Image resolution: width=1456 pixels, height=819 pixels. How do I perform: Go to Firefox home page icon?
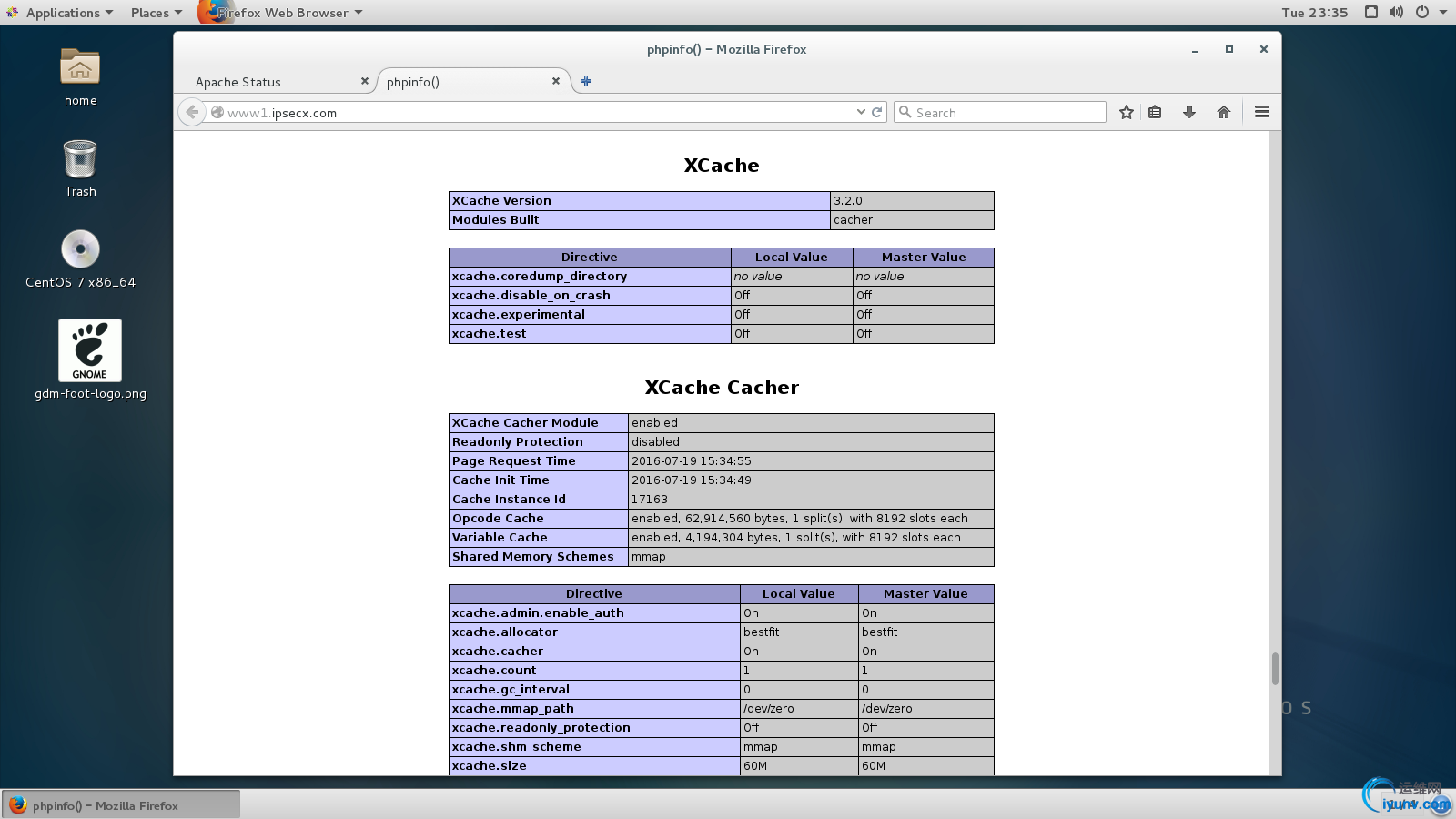click(x=1223, y=112)
